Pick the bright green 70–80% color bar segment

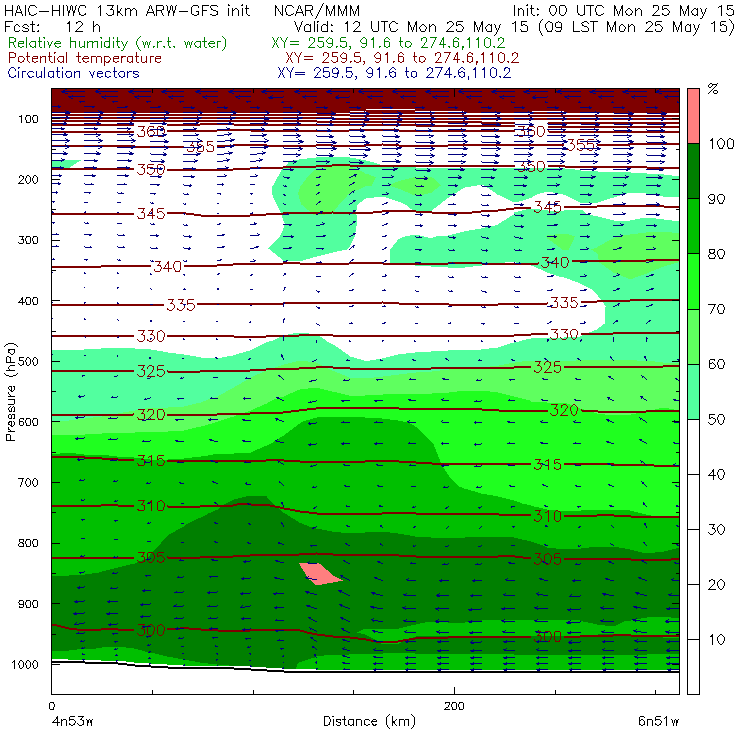[x=693, y=281]
